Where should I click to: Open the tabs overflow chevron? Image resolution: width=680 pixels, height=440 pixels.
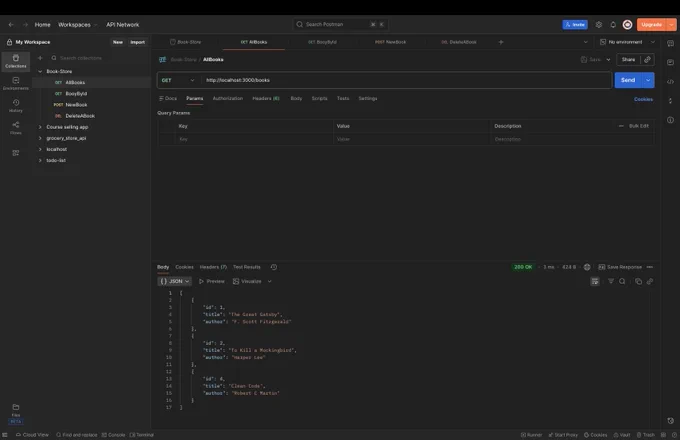(585, 42)
